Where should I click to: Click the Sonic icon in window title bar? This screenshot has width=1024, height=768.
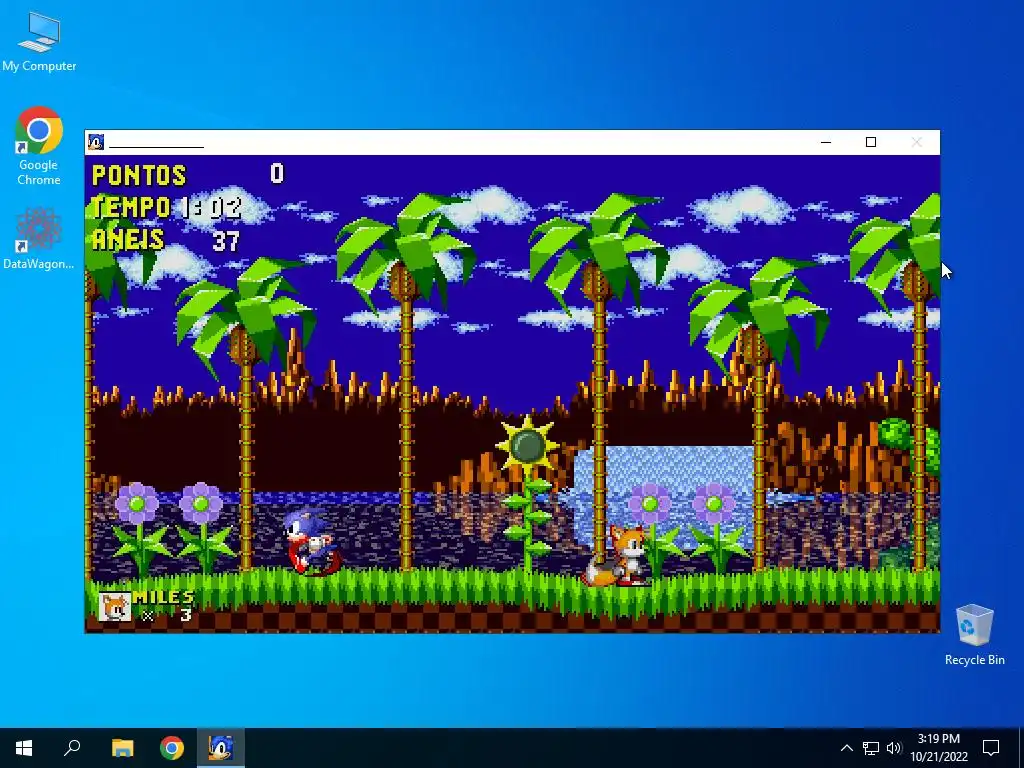pos(97,142)
